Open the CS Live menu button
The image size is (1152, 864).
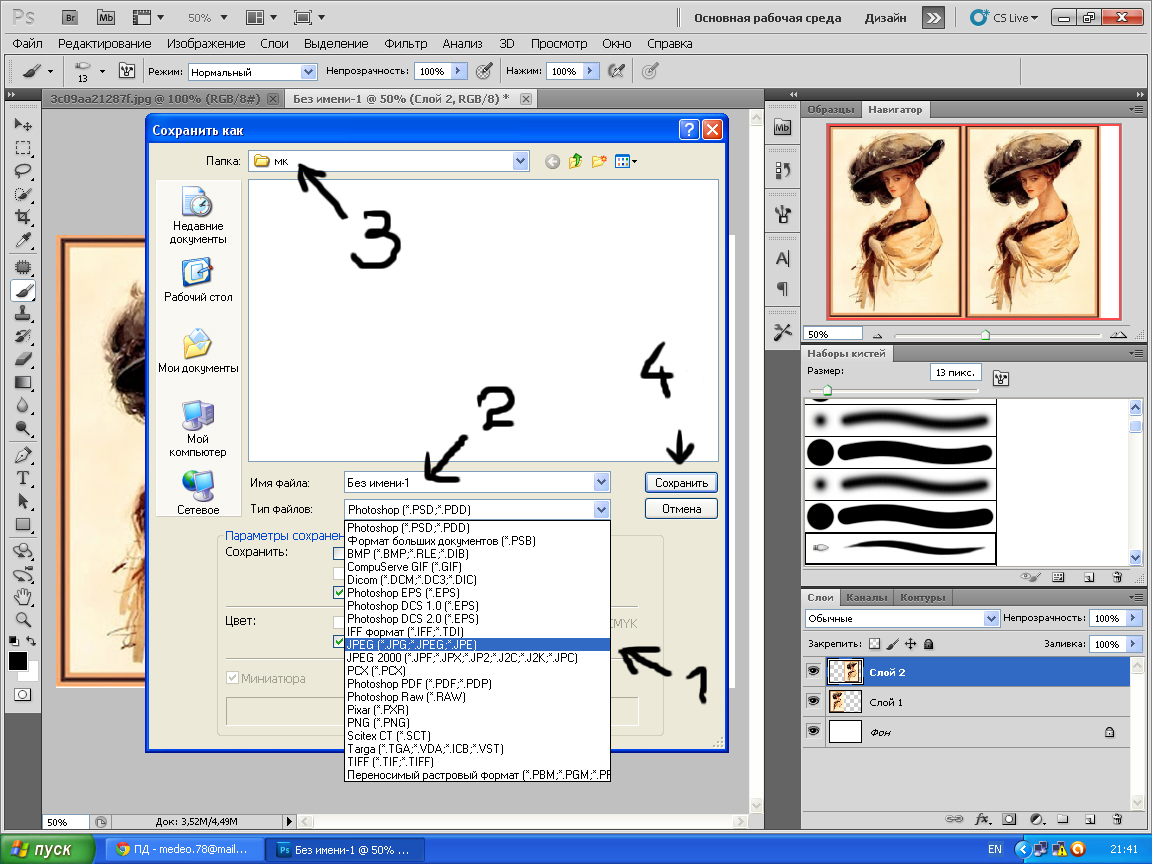coord(1004,18)
